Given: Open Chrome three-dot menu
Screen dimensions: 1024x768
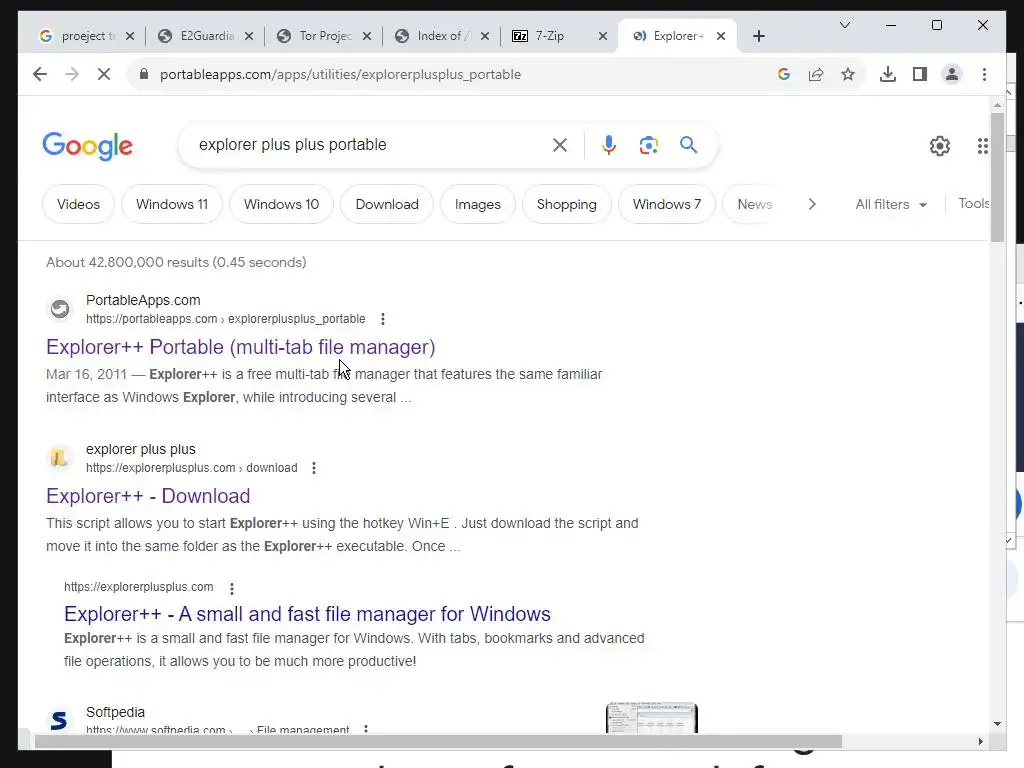Looking at the screenshot, I should click(984, 74).
